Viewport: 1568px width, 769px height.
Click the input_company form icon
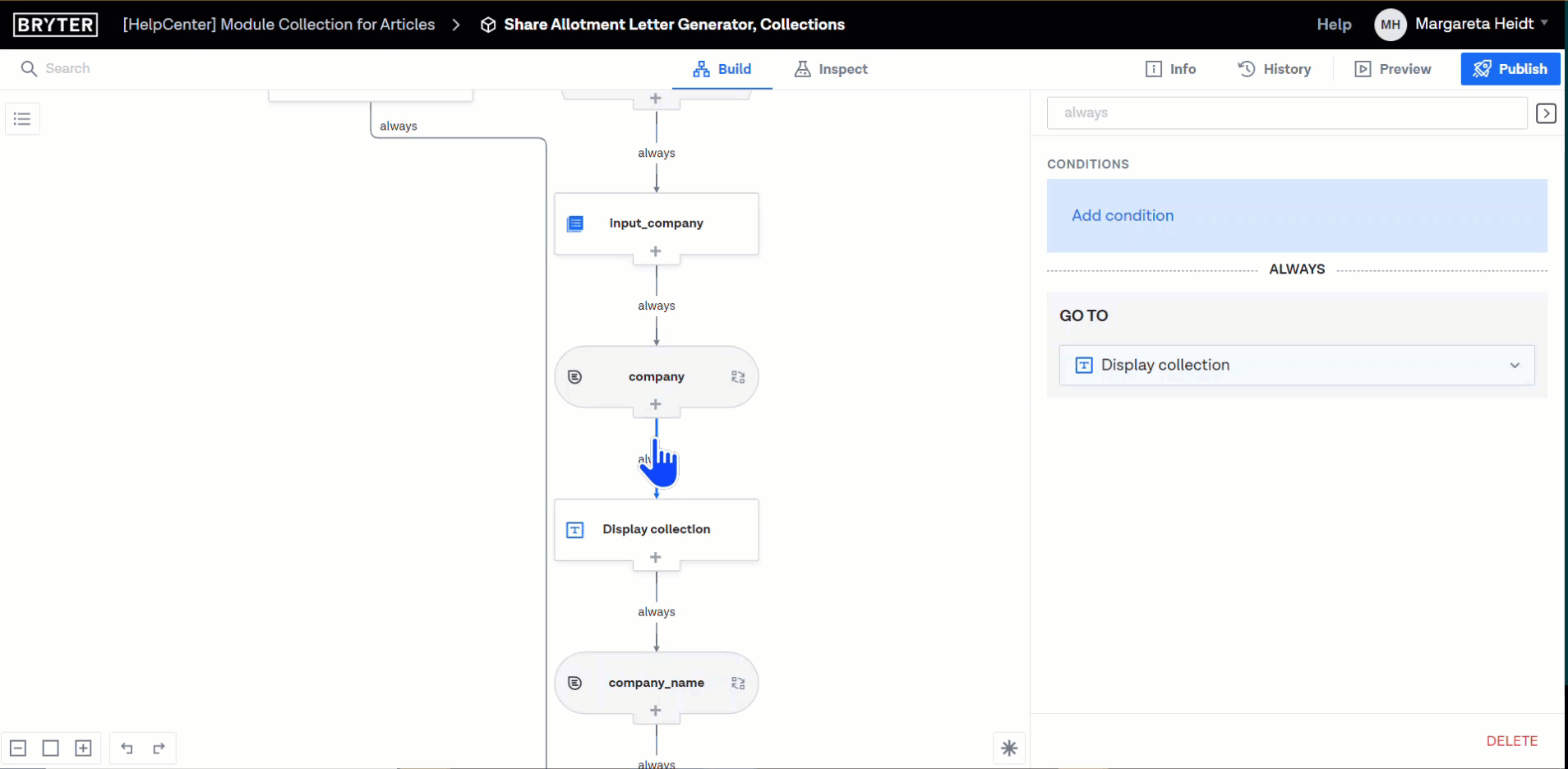575,223
